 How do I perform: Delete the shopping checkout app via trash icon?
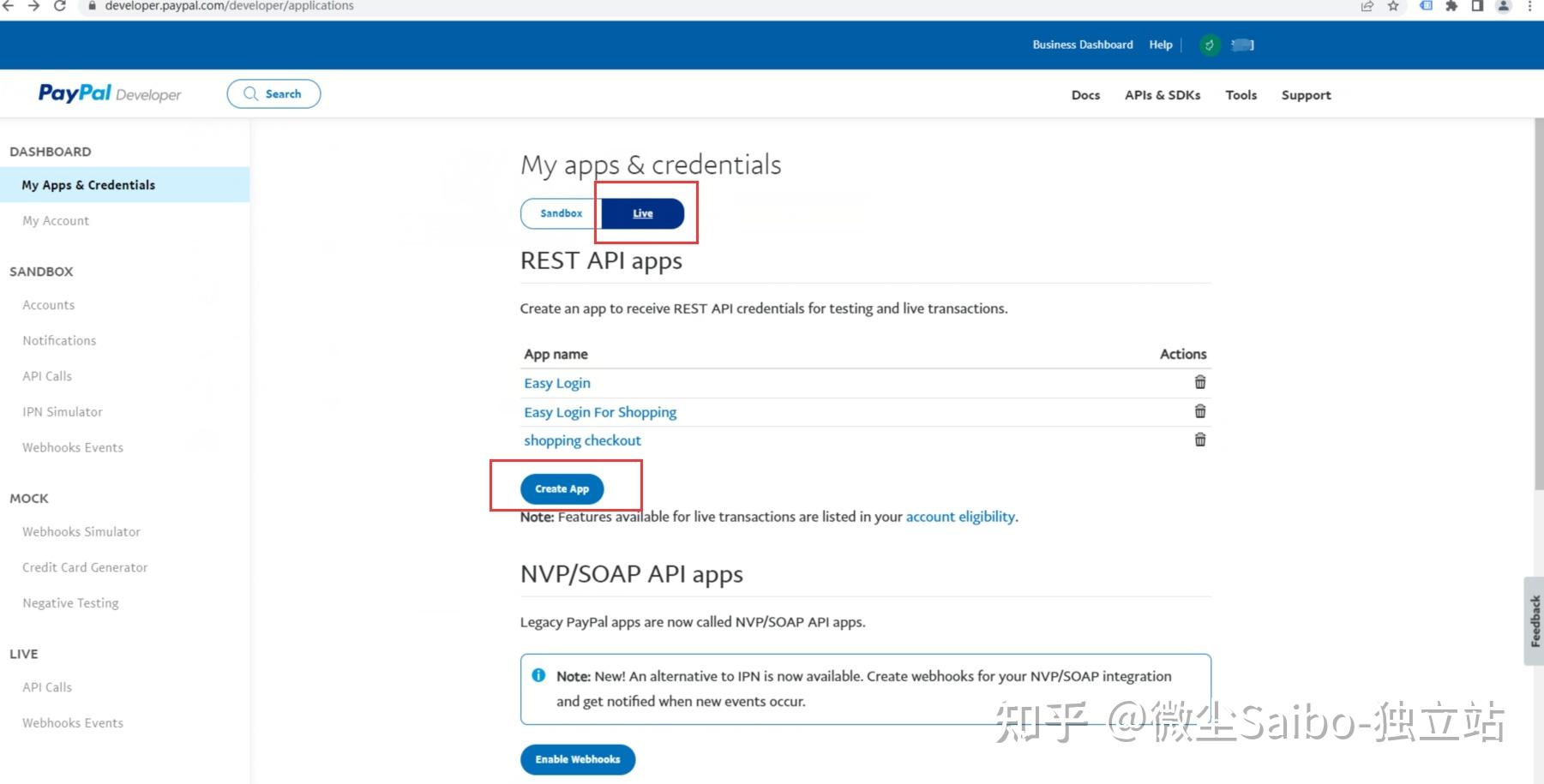[1199, 440]
